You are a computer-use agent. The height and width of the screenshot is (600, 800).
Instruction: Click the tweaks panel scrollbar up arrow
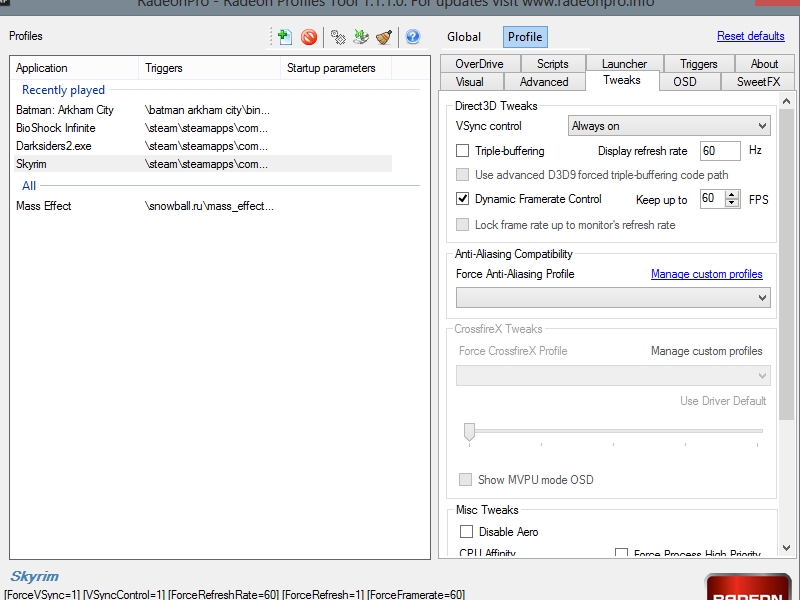786,102
